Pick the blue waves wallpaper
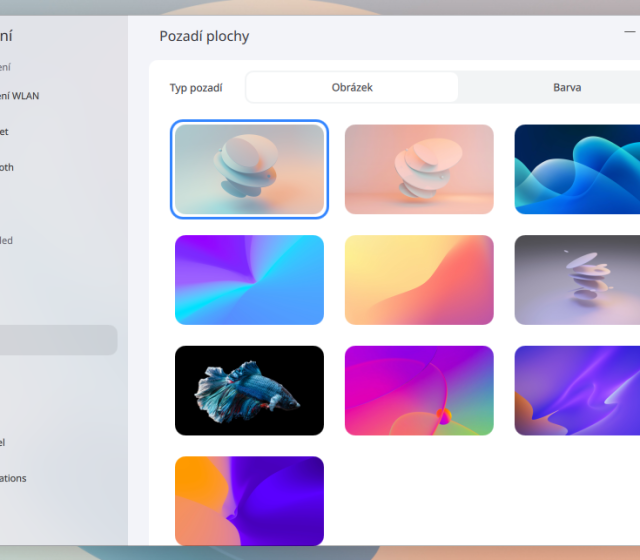This screenshot has width=640, height=560. (x=577, y=169)
